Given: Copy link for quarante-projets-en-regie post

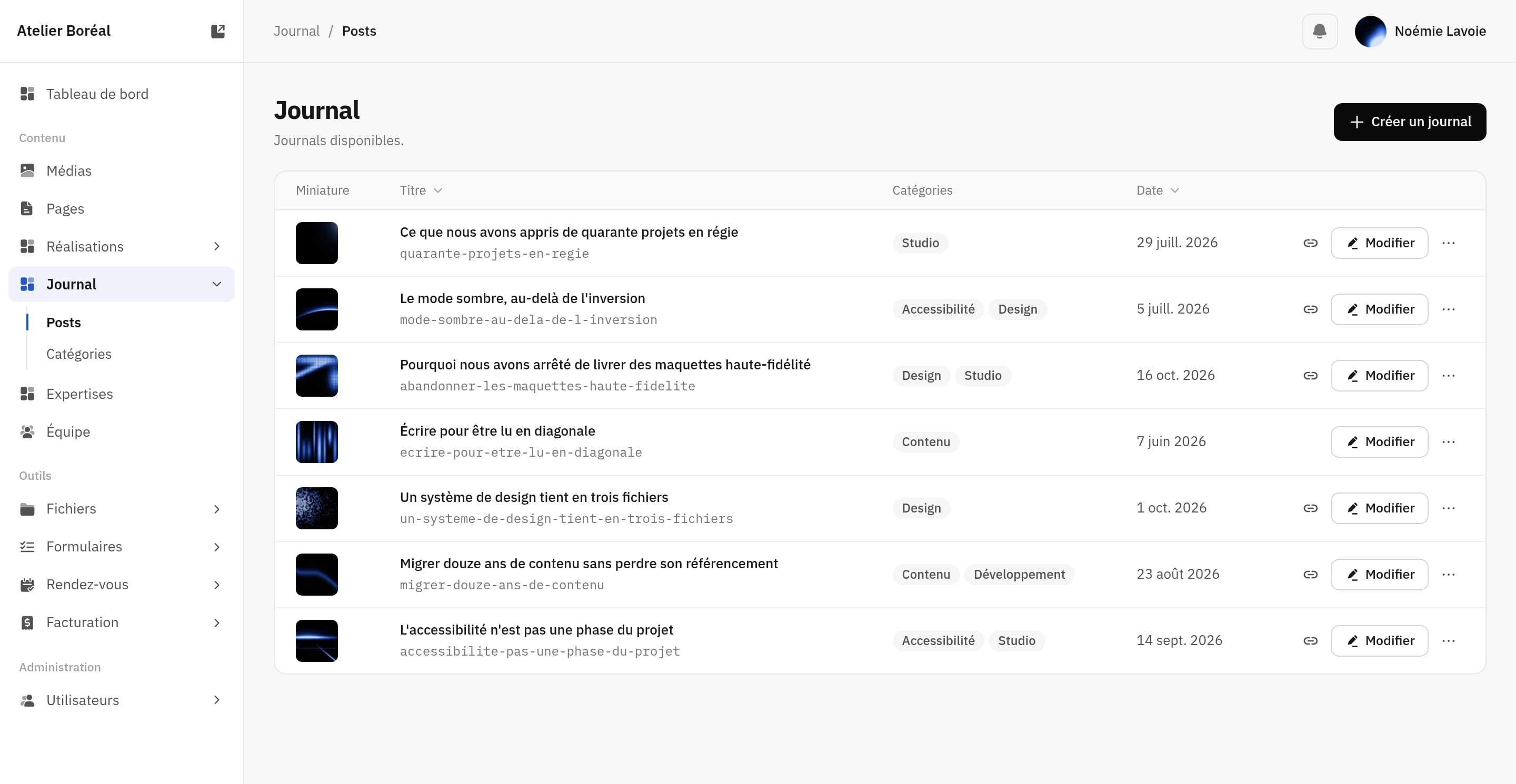Looking at the screenshot, I should pyautogui.click(x=1310, y=243).
